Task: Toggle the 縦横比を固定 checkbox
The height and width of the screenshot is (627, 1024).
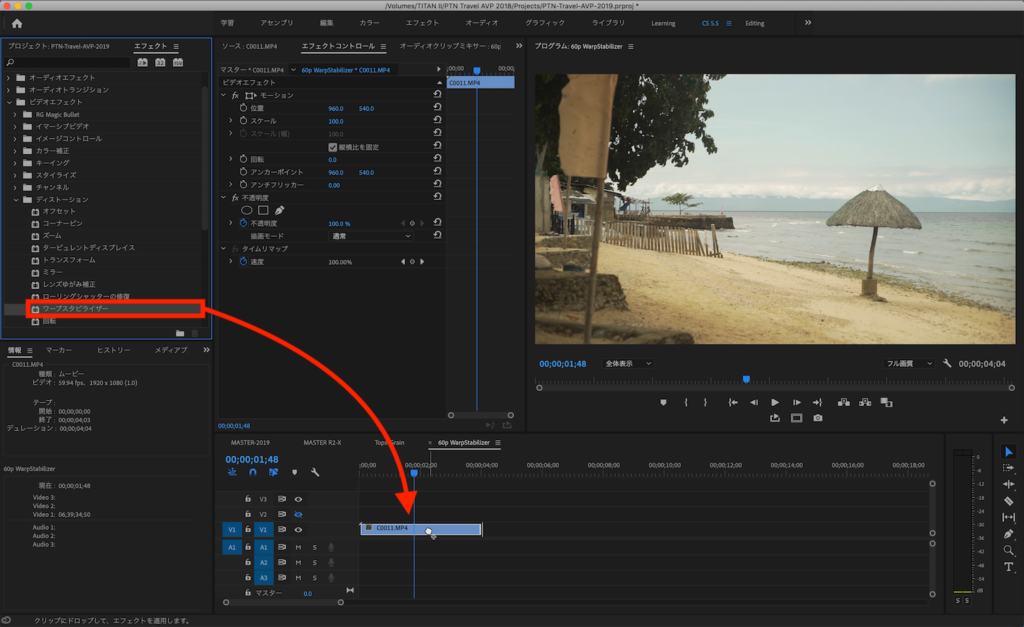Action: pyautogui.click(x=333, y=147)
